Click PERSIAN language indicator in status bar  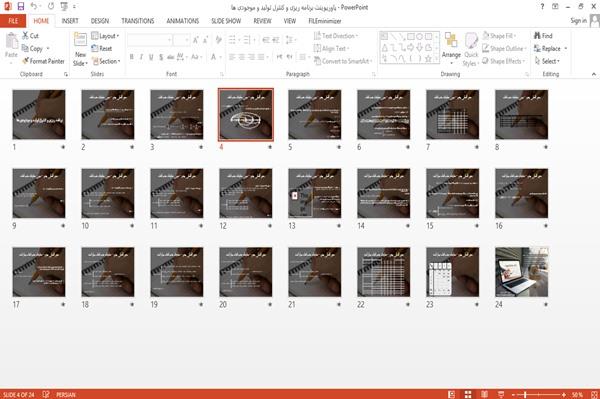click(65, 394)
